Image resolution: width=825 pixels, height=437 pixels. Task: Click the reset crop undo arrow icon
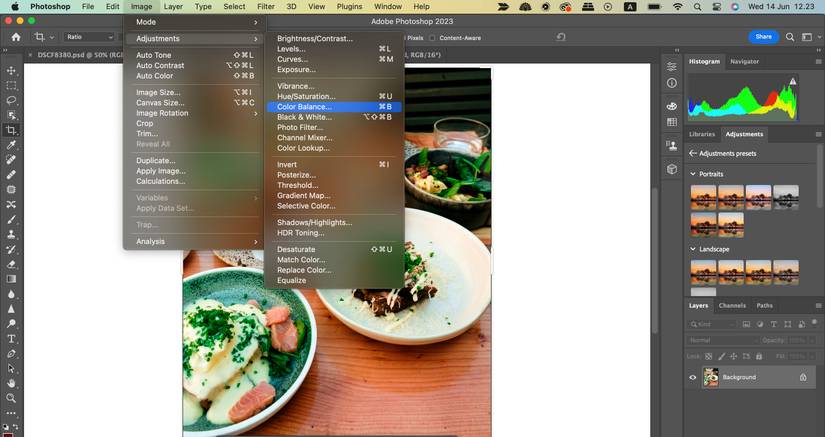click(561, 37)
